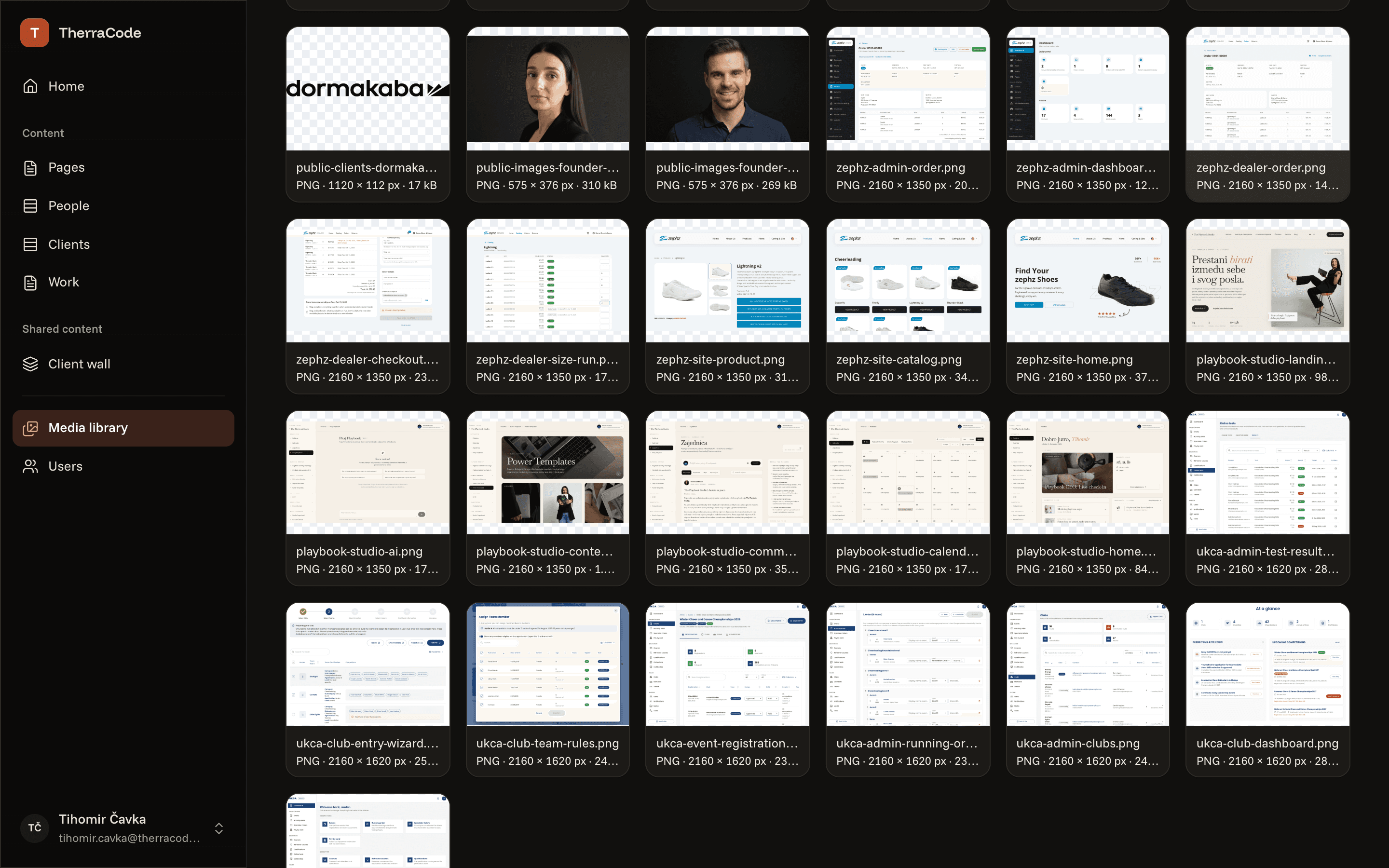Image resolution: width=1389 pixels, height=868 pixels.
Task: Click the zephz-admin-dashboard file name
Action: click(x=1086, y=168)
